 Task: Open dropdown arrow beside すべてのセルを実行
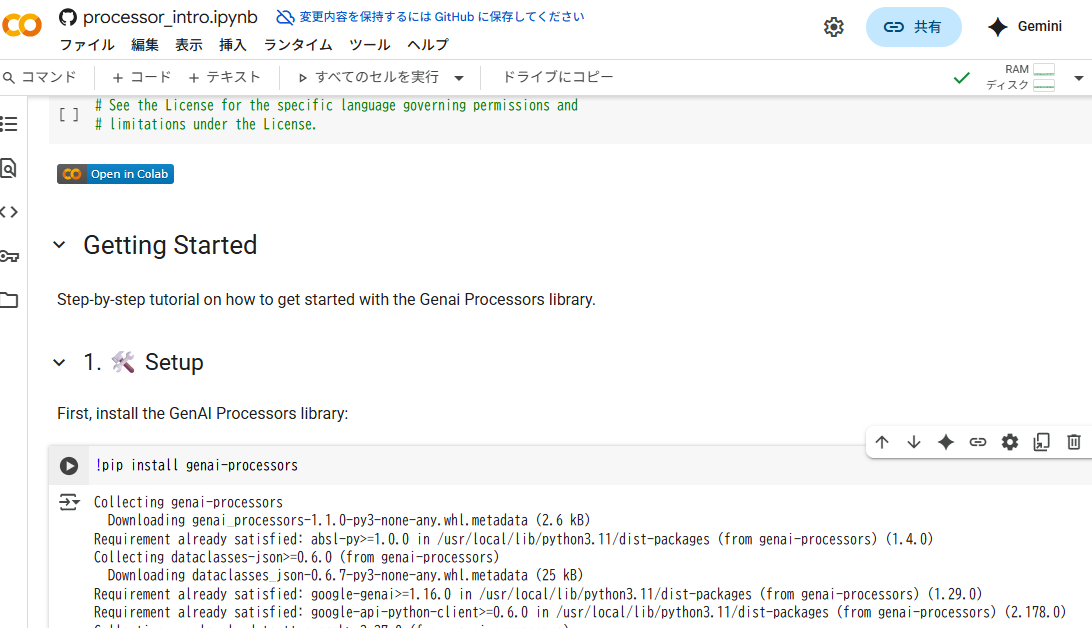pos(459,78)
